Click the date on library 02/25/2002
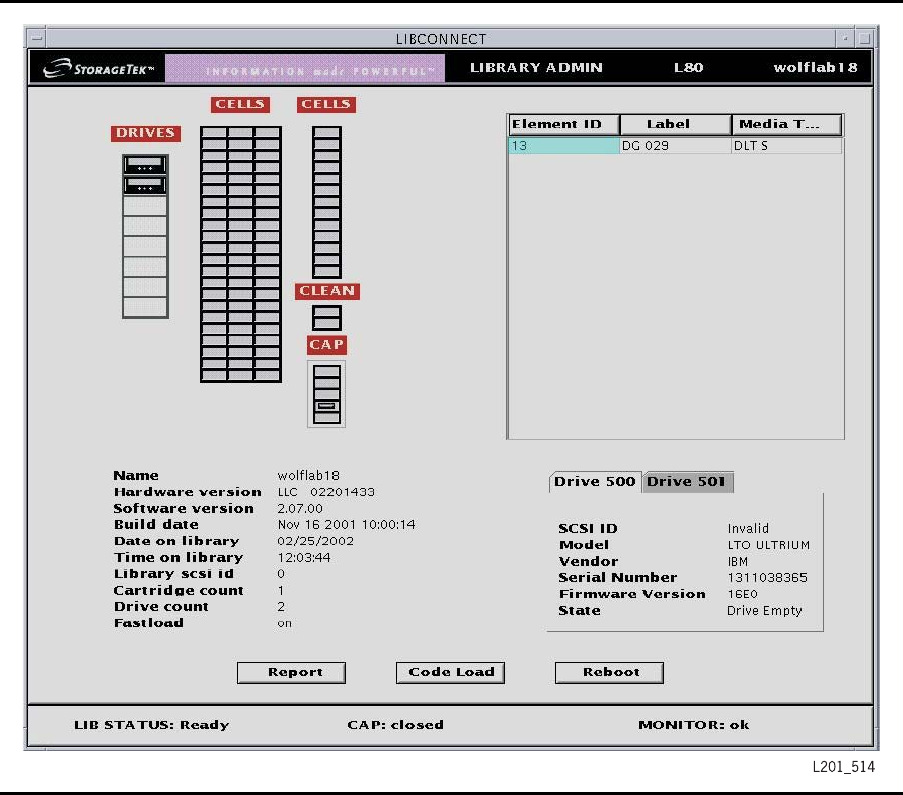903x795 pixels. [316, 542]
